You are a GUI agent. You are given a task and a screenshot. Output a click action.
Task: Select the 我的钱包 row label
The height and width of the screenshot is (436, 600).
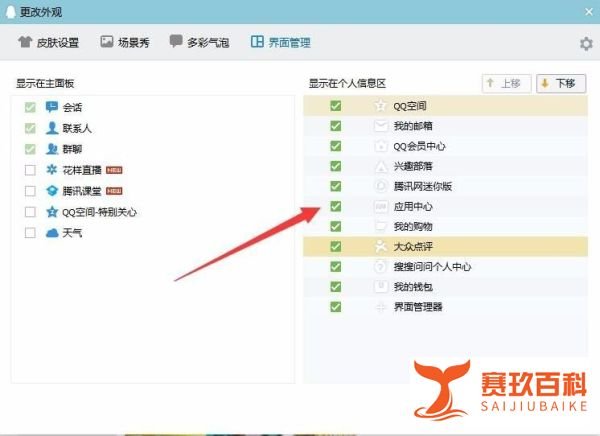pyautogui.click(x=413, y=287)
